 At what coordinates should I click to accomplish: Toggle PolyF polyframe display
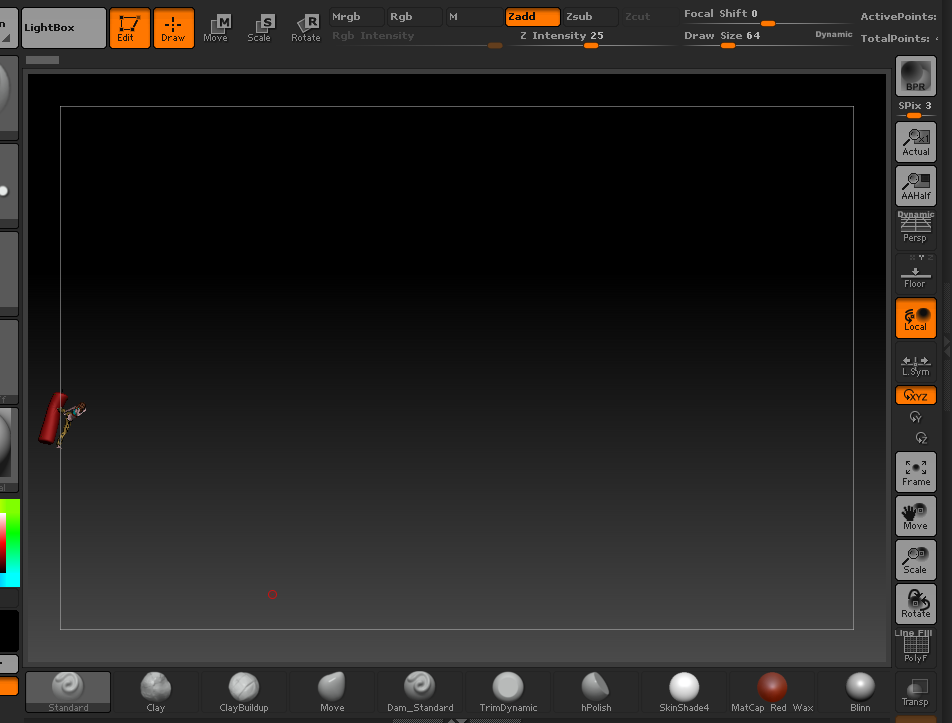(916, 647)
